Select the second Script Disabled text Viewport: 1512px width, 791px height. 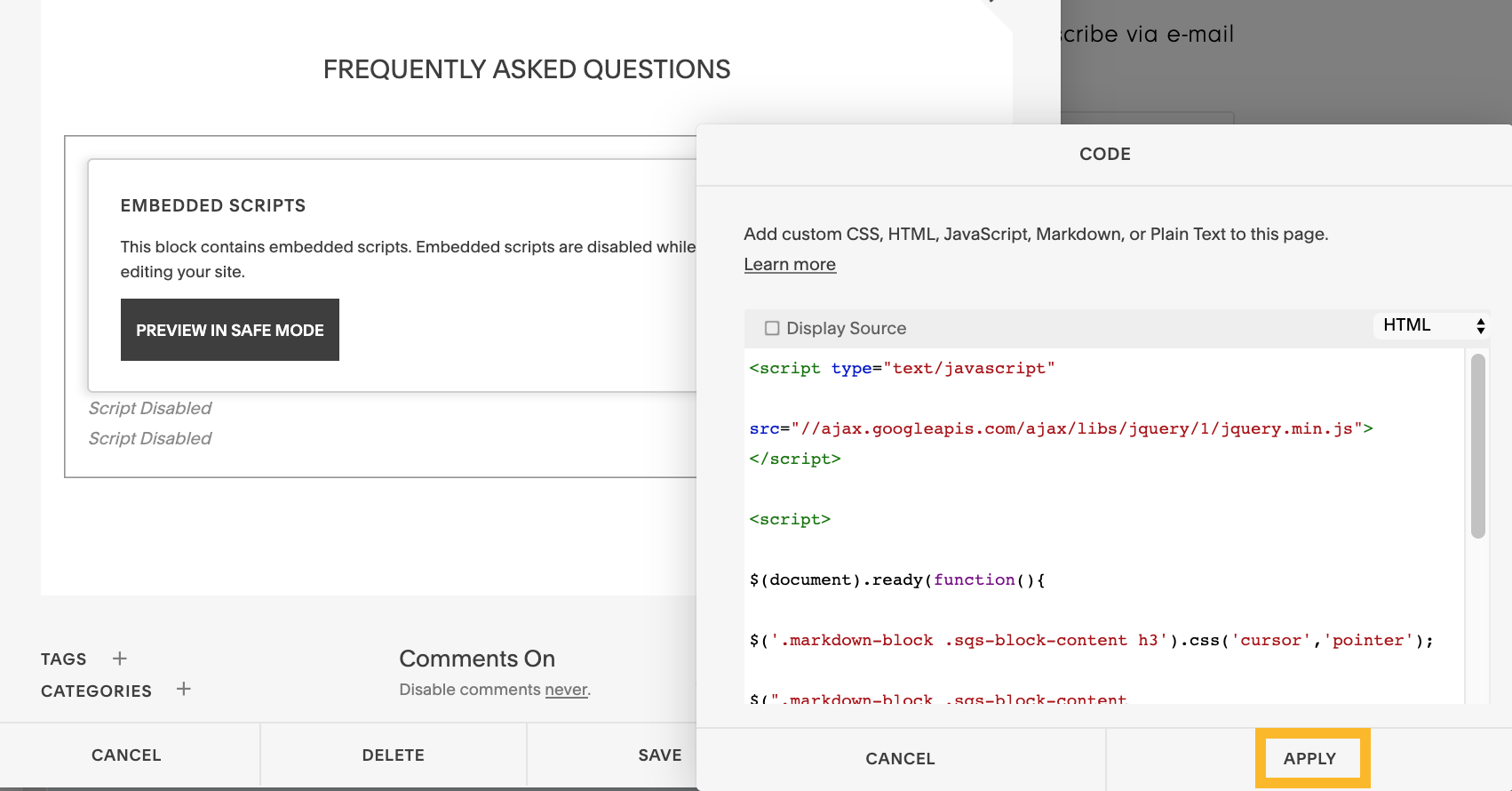[150, 438]
